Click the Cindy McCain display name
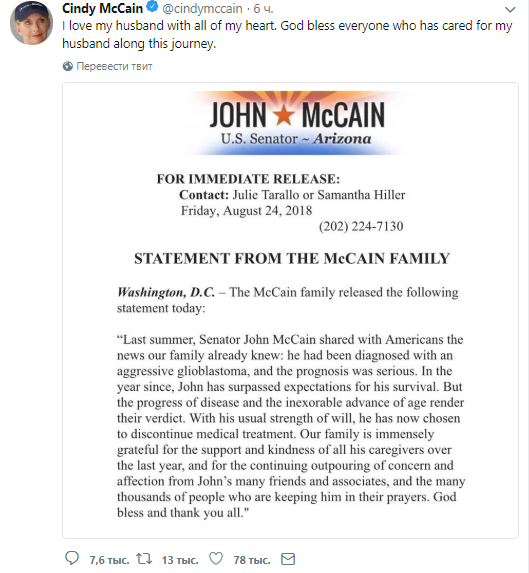 click(102, 8)
